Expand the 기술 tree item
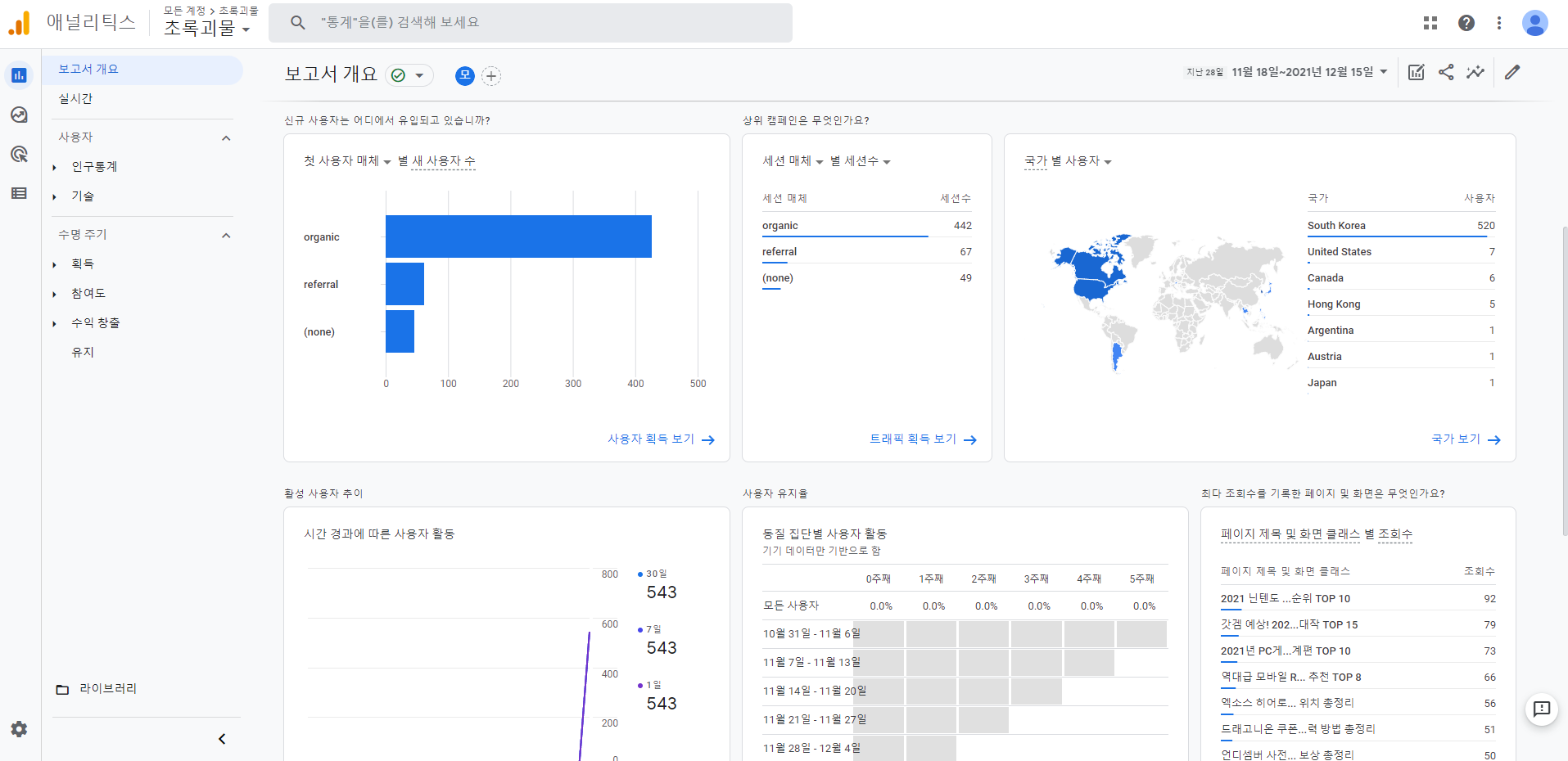Image resolution: width=1568 pixels, height=761 pixels. (55, 197)
